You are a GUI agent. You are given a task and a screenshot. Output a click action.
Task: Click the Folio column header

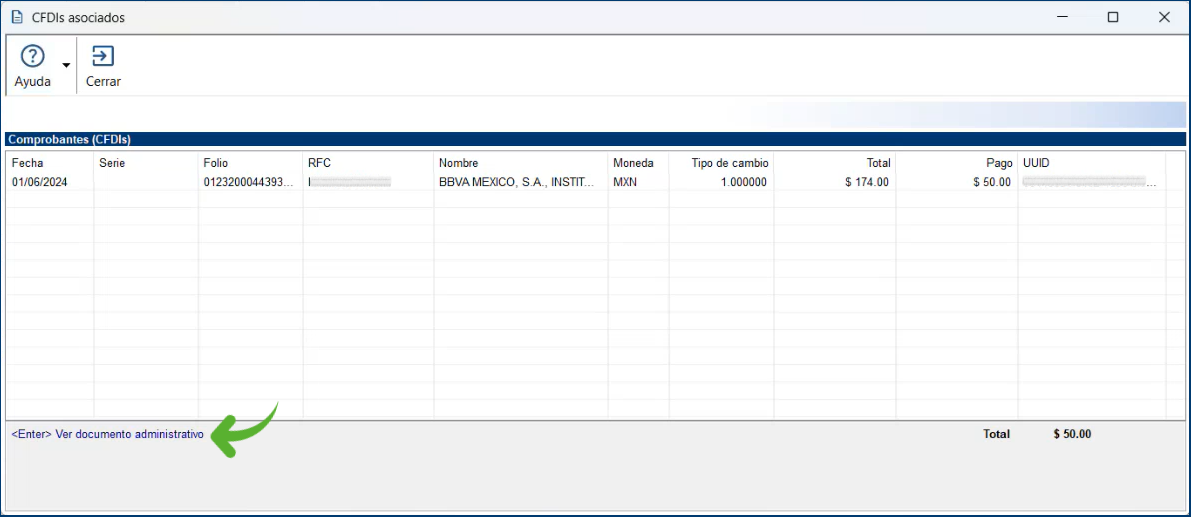click(216, 163)
